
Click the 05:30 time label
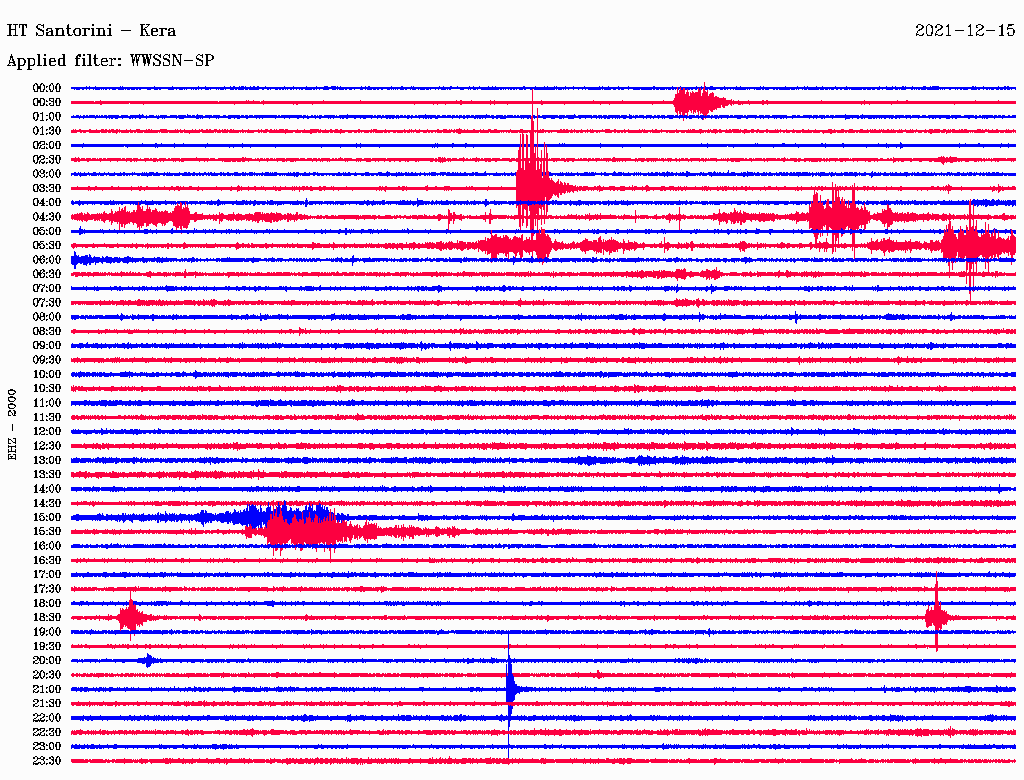coord(47,245)
